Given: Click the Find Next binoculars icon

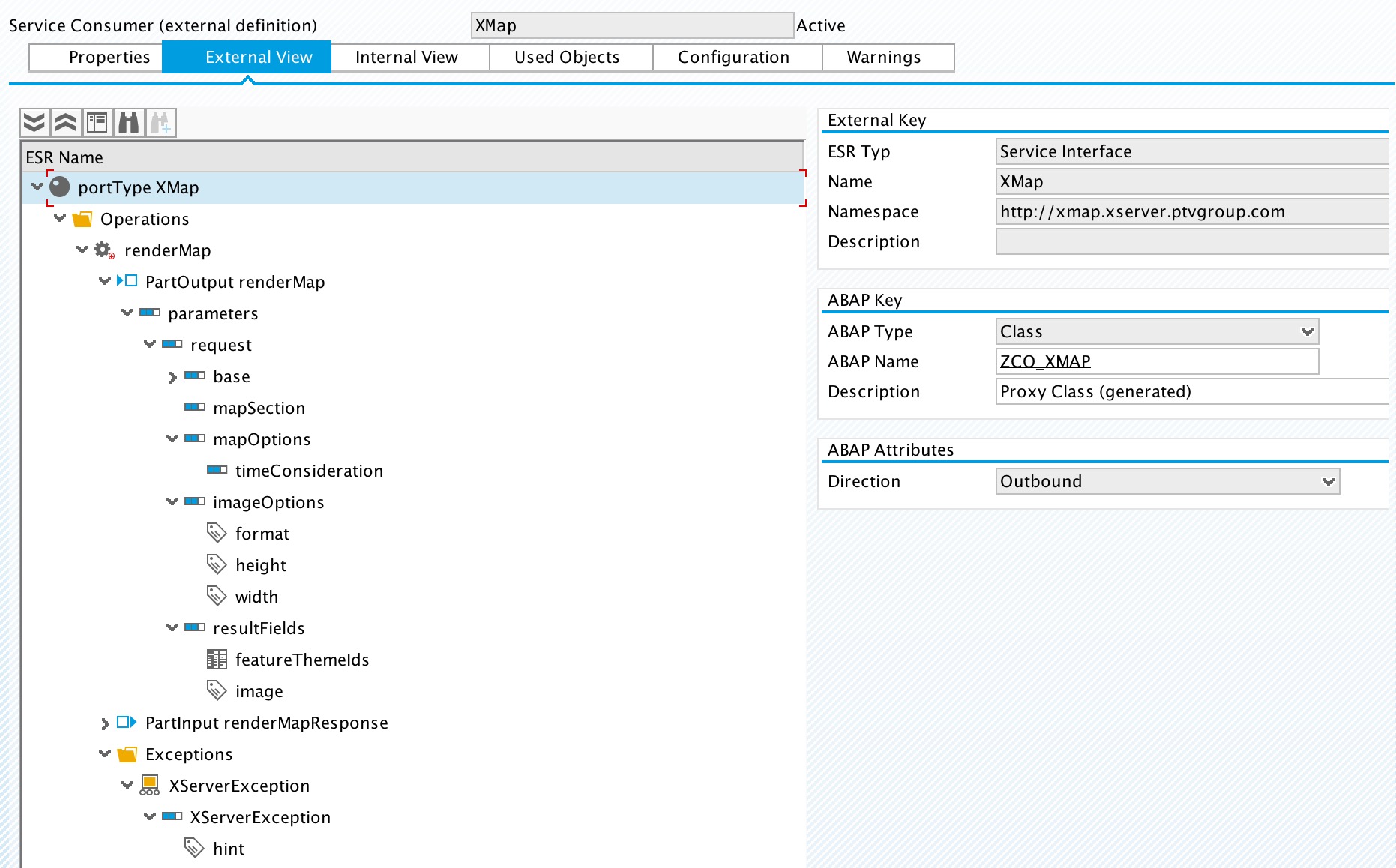Looking at the screenshot, I should point(160,123).
